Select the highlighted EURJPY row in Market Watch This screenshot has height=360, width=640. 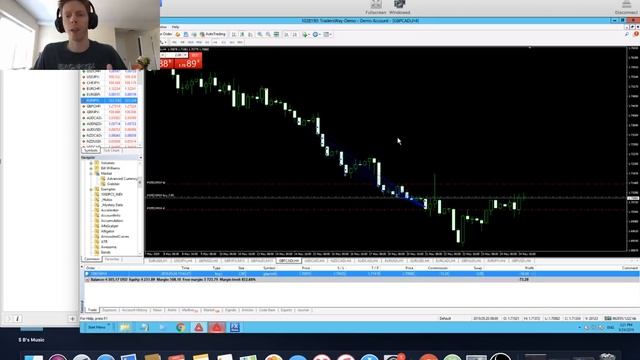pos(109,100)
